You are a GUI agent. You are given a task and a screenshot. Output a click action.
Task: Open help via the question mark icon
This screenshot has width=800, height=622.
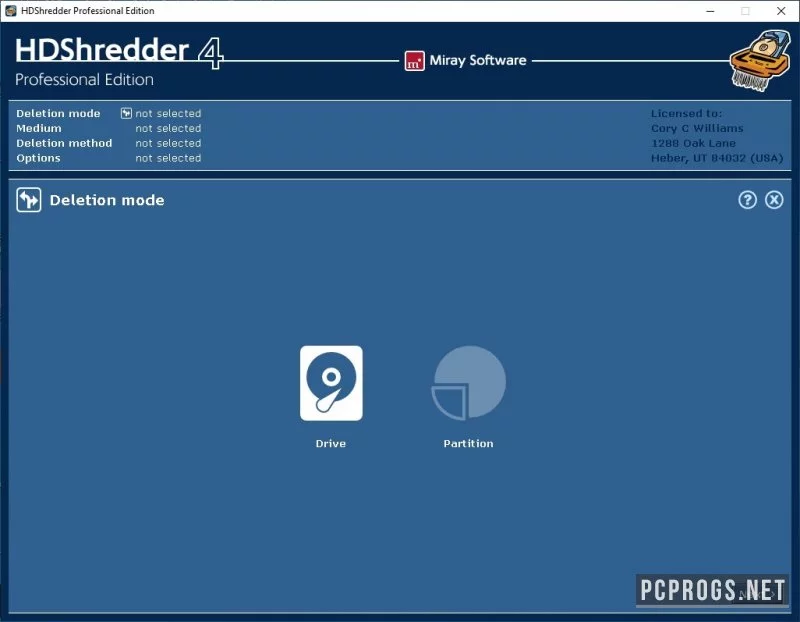tap(747, 200)
